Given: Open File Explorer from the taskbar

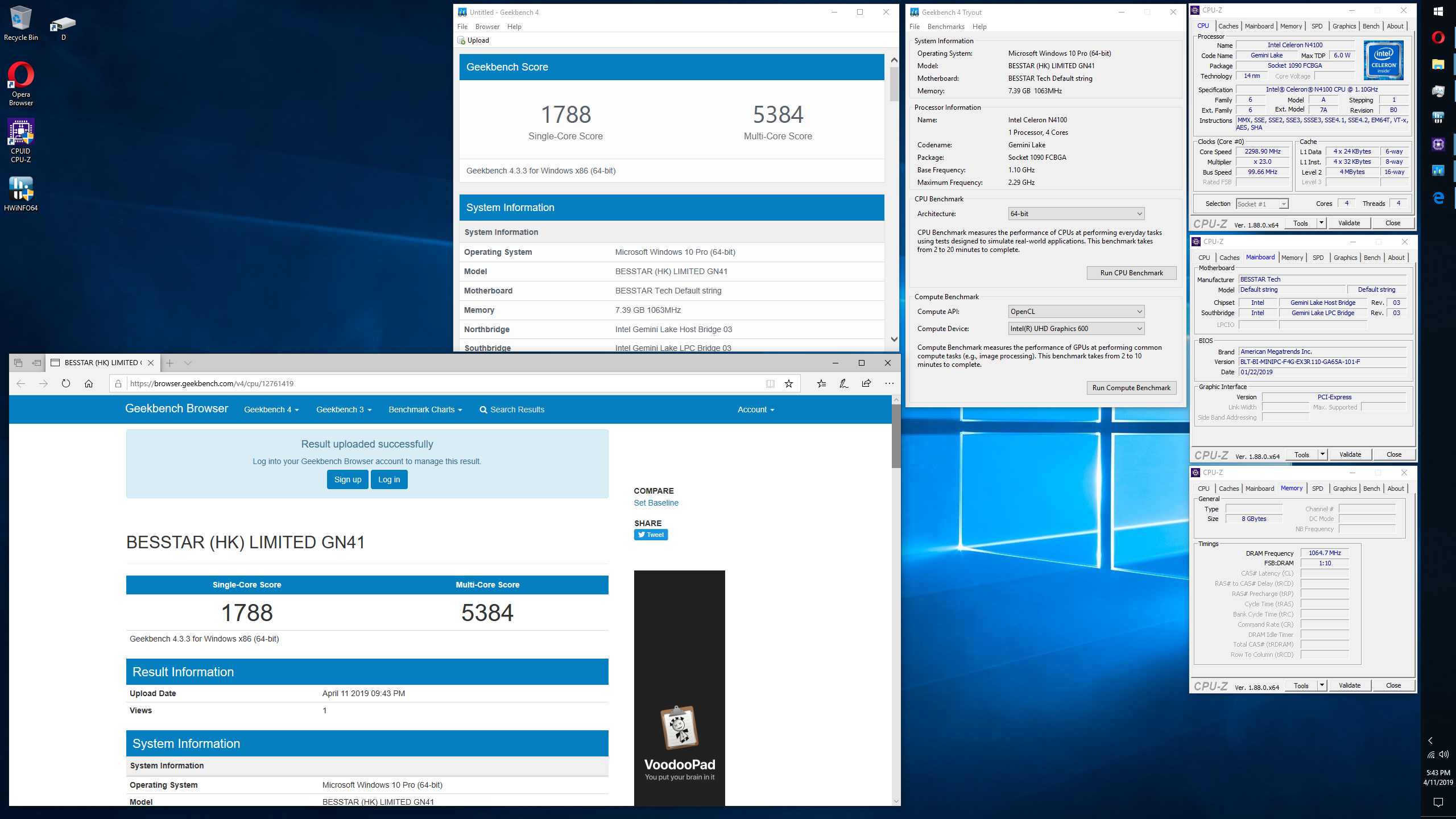Looking at the screenshot, I should [x=1438, y=64].
